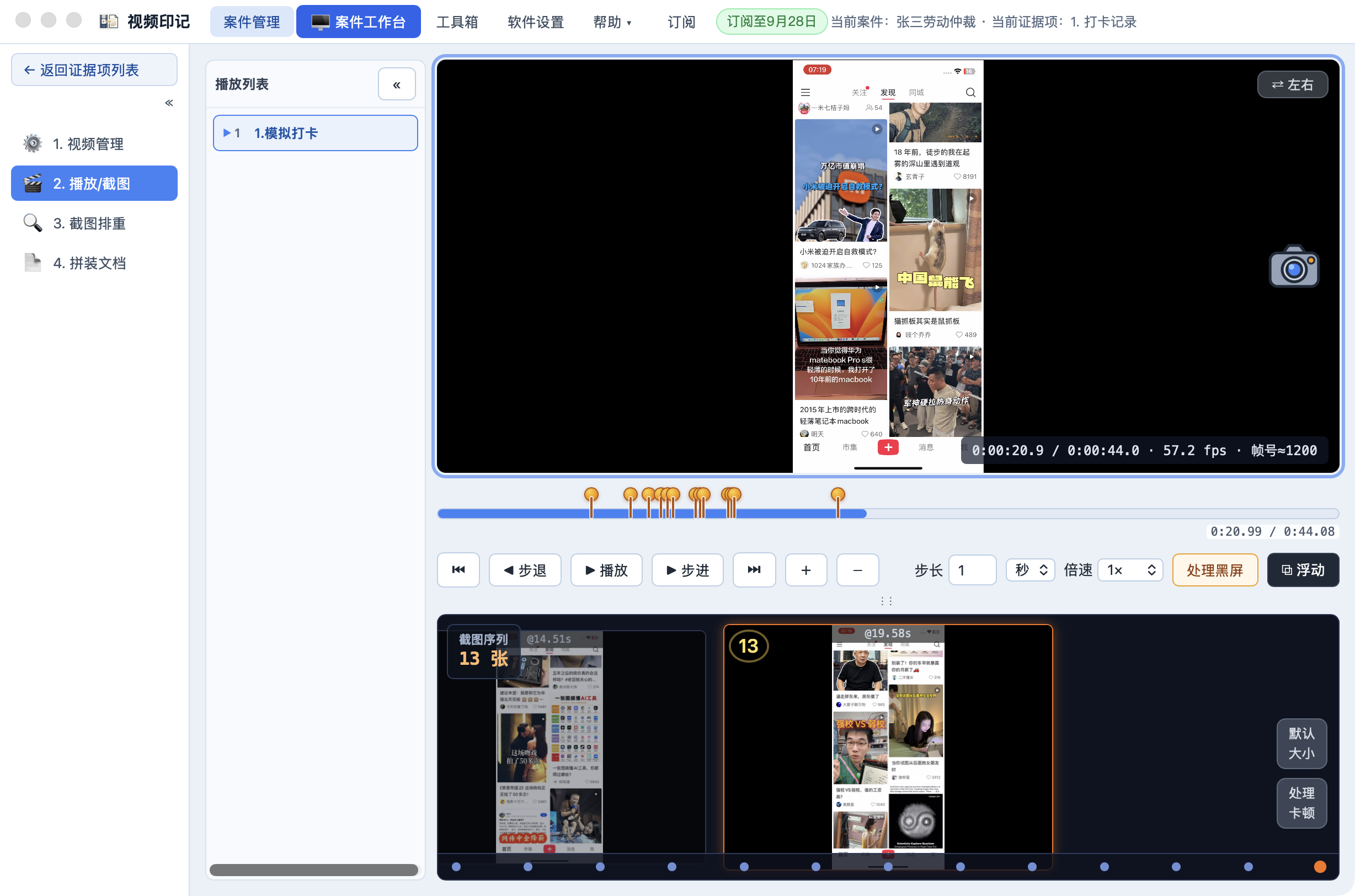The image size is (1355, 896).
Task: Open the 秒 step unit dropdown
Action: point(1031,570)
